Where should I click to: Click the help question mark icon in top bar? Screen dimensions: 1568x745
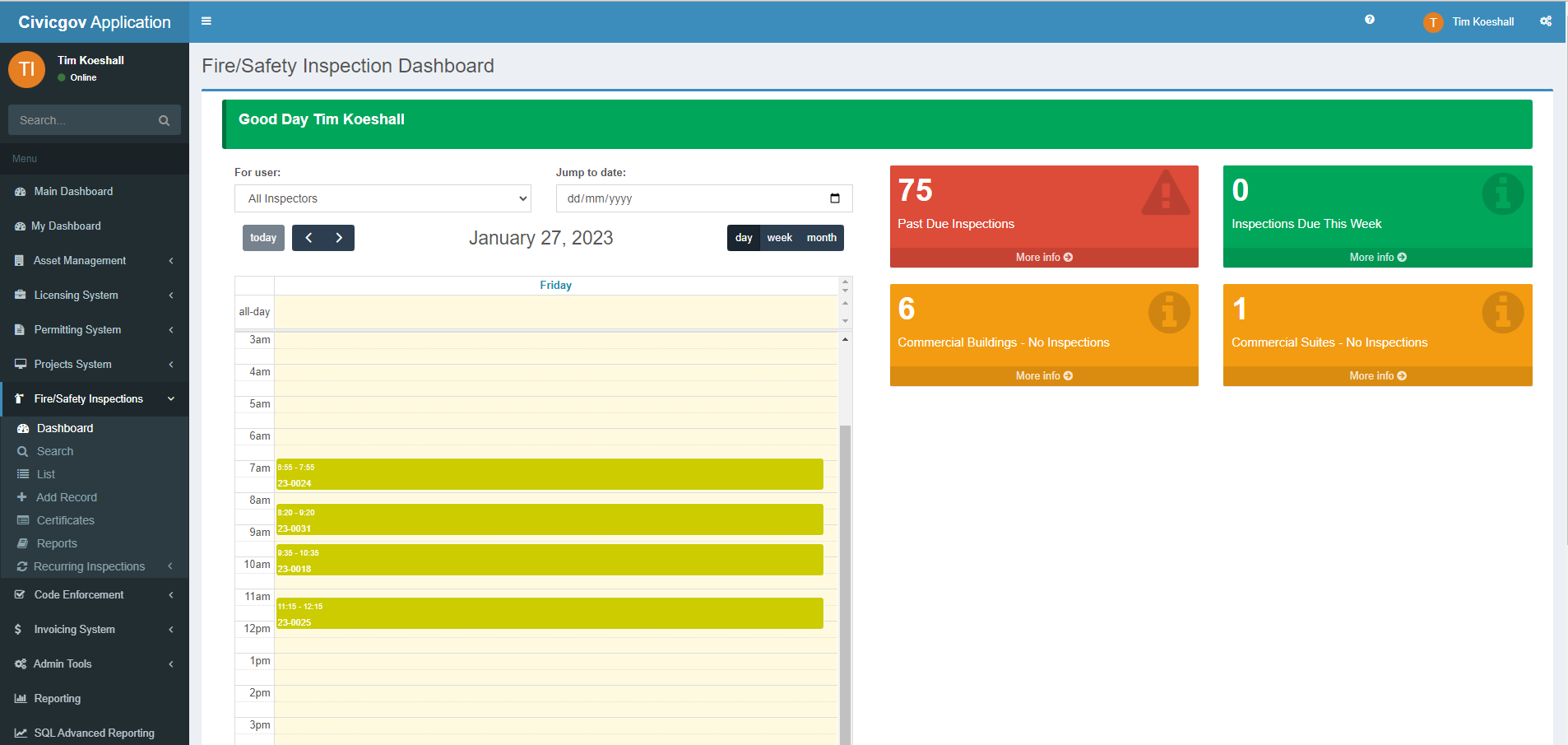[1370, 20]
